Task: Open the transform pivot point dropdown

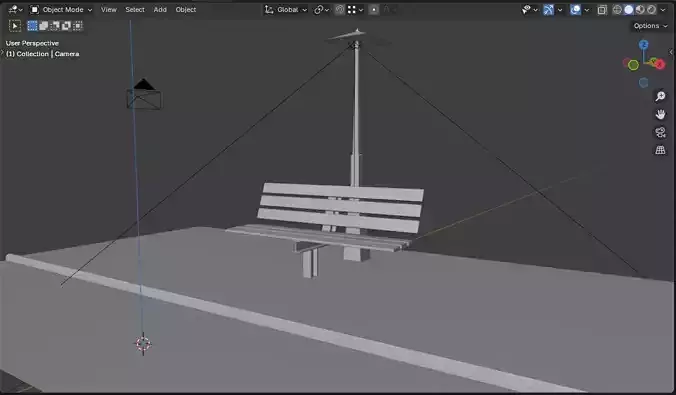Action: (x=321, y=9)
